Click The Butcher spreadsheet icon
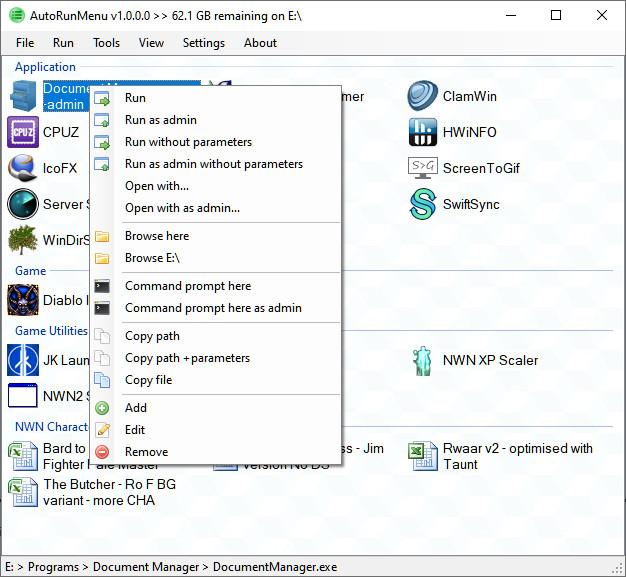The width and height of the screenshot is (626, 577). [23, 492]
